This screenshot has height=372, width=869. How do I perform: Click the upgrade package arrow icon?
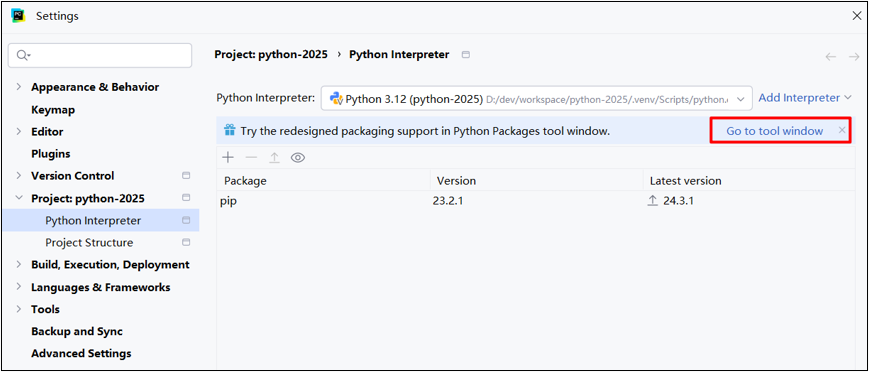274,157
